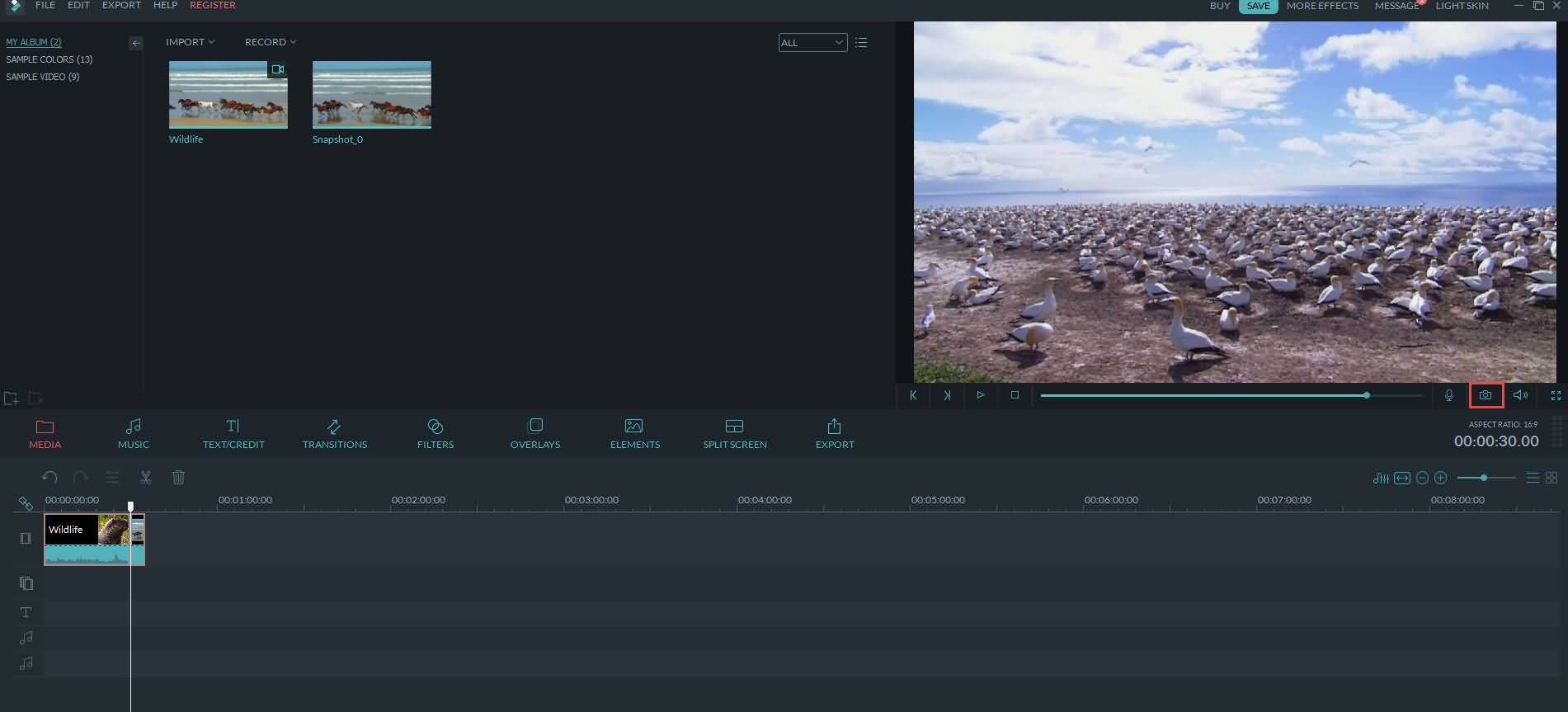The image size is (1568, 712).
Task: Open the Split Screen tab
Action: tap(735, 434)
